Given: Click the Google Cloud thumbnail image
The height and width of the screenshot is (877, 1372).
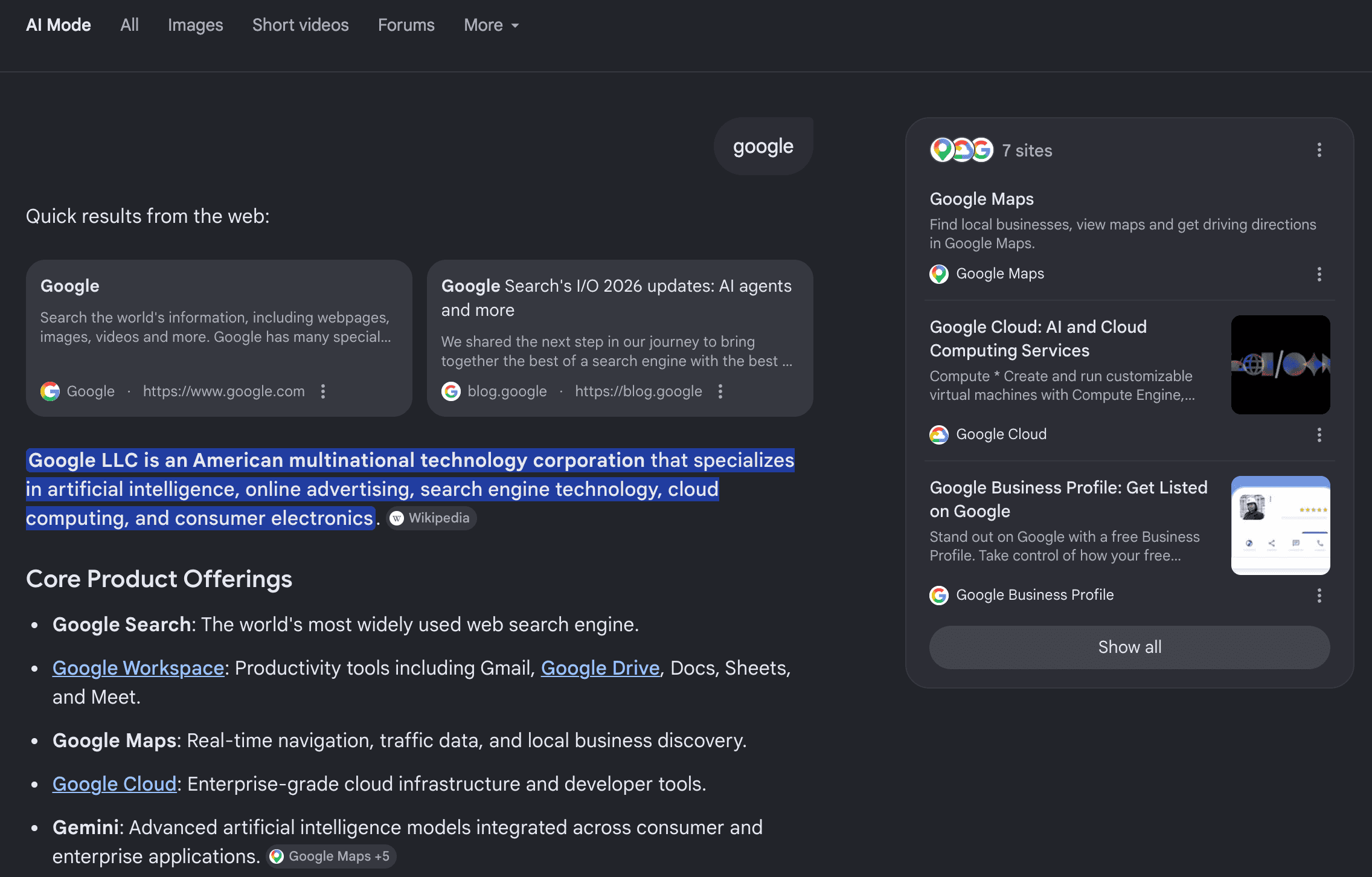Looking at the screenshot, I should click(1281, 365).
